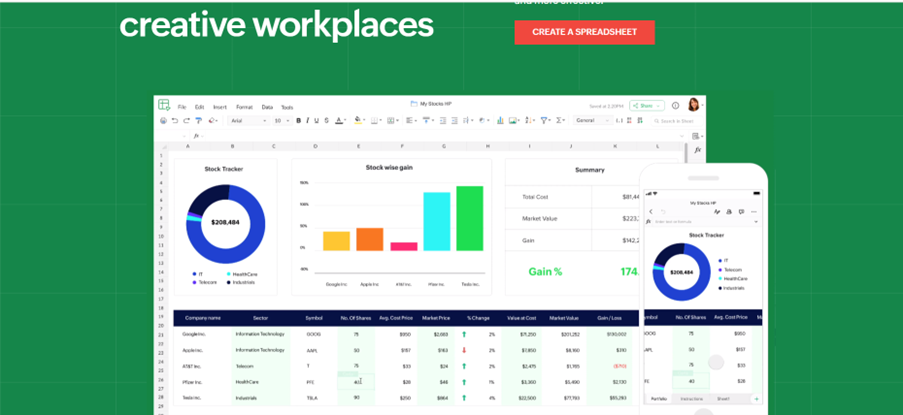Click the Sort A-Z icon
The width and height of the screenshot is (903, 415).
[528, 120]
